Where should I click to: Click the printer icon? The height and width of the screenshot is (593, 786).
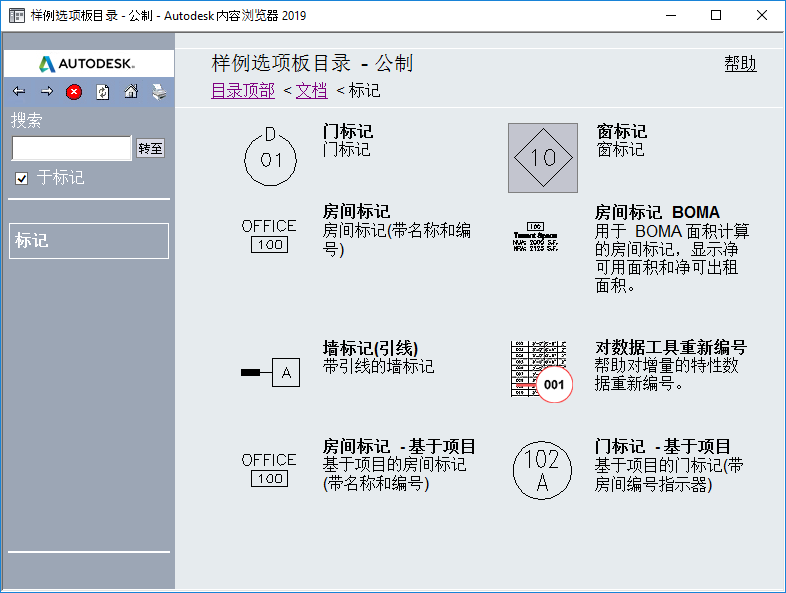point(159,92)
